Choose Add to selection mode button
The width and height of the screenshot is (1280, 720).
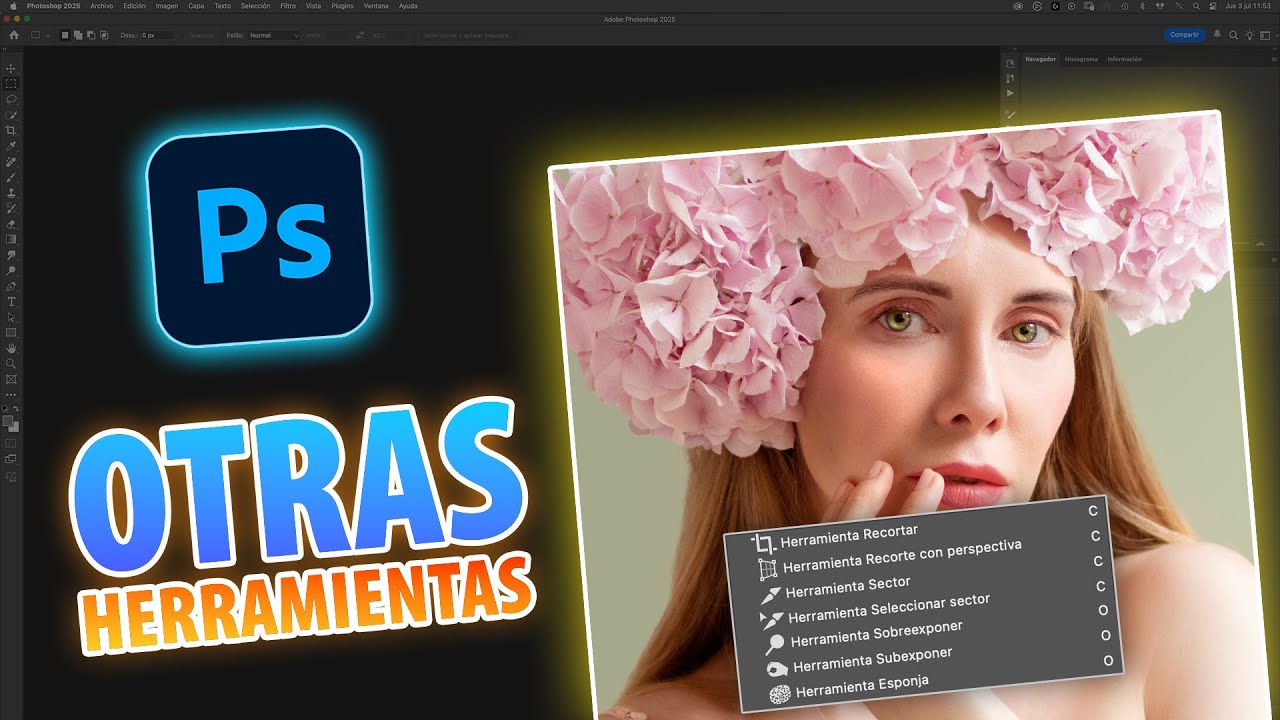pos(79,35)
